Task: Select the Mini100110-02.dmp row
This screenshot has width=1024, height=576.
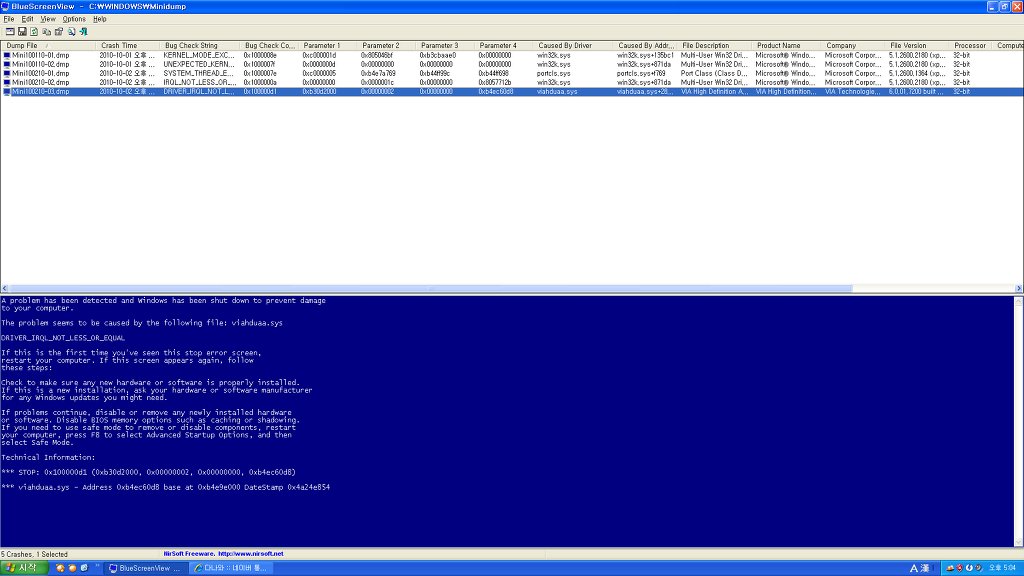Action: click(512, 65)
